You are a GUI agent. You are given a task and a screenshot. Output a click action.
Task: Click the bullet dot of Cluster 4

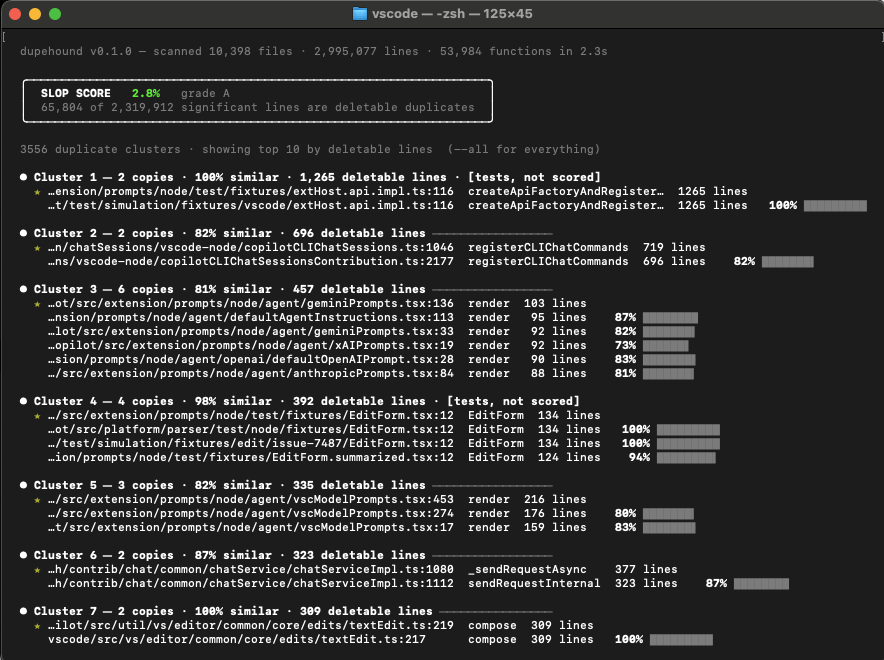23,401
